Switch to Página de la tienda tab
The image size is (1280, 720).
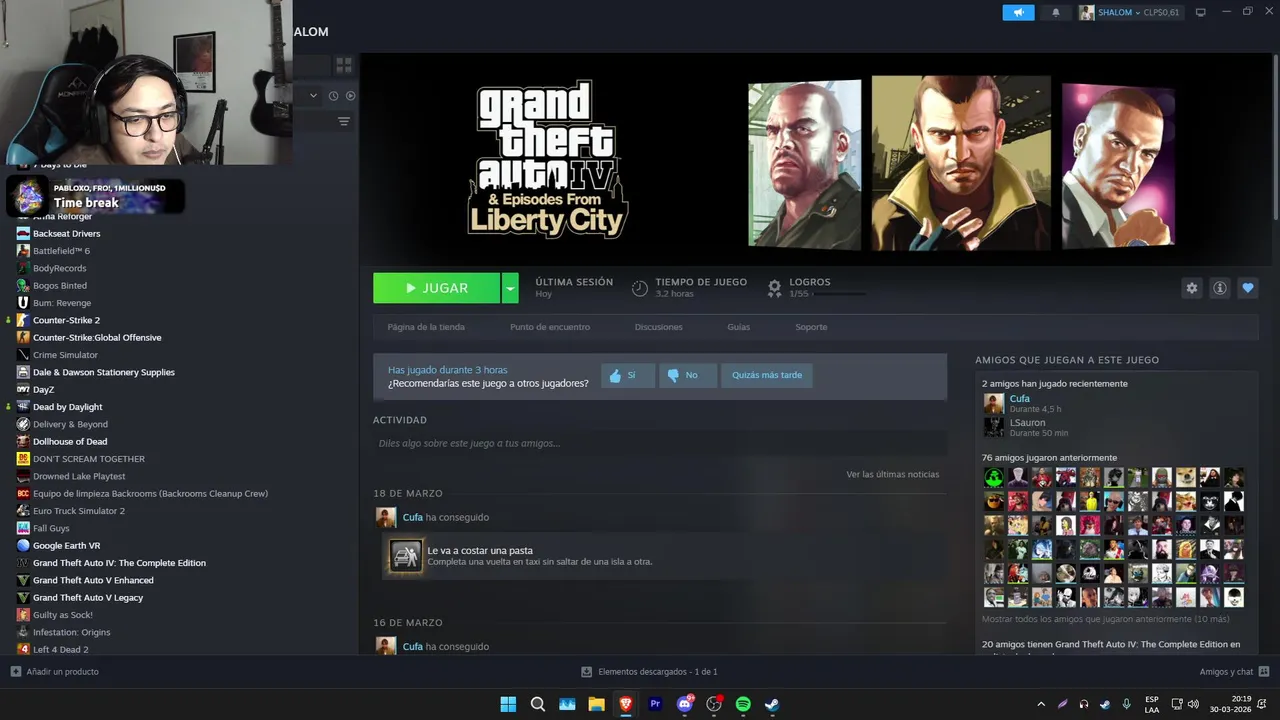click(x=426, y=327)
